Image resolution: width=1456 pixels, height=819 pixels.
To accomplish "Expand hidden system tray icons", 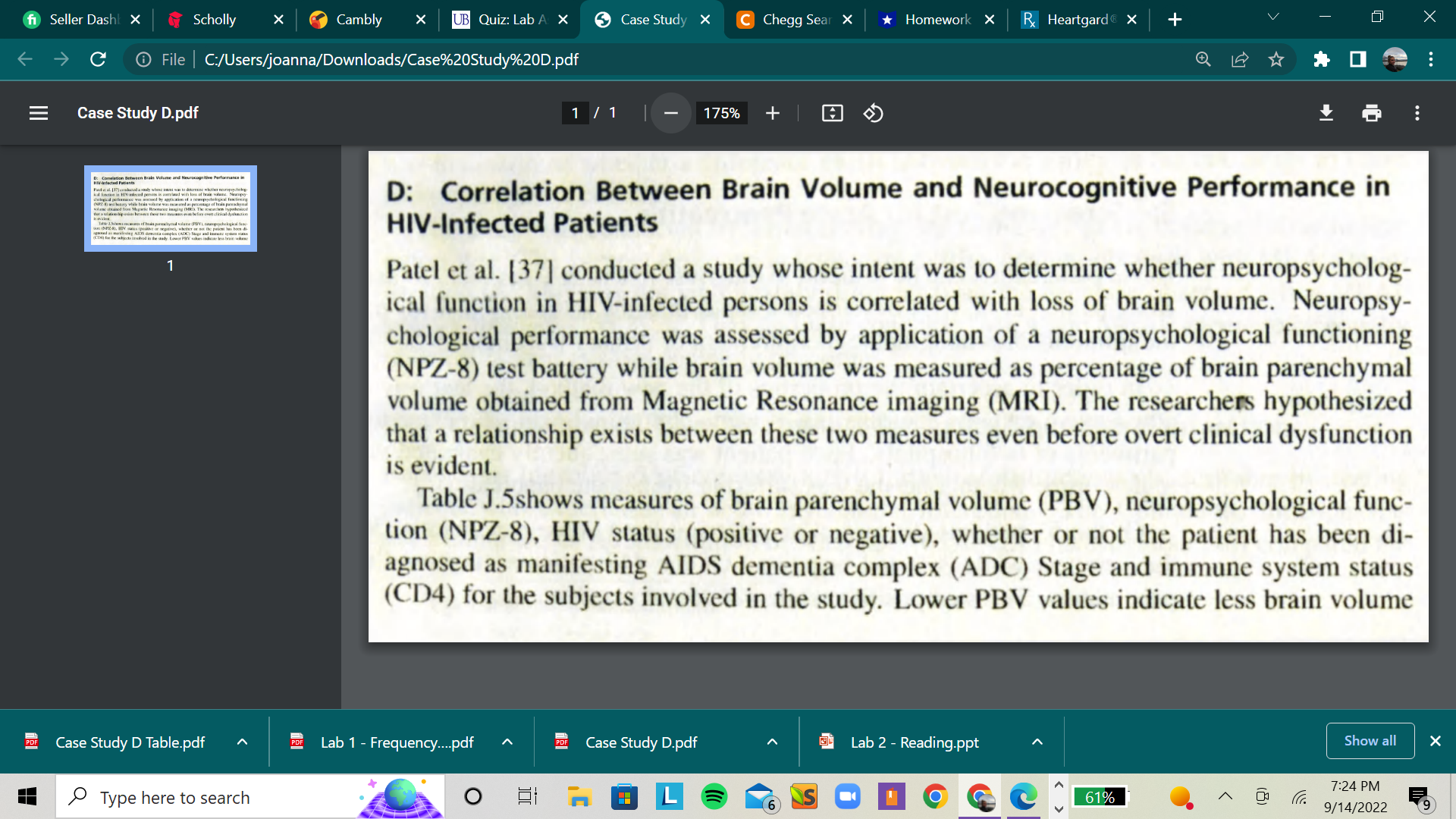I will click(x=1224, y=797).
